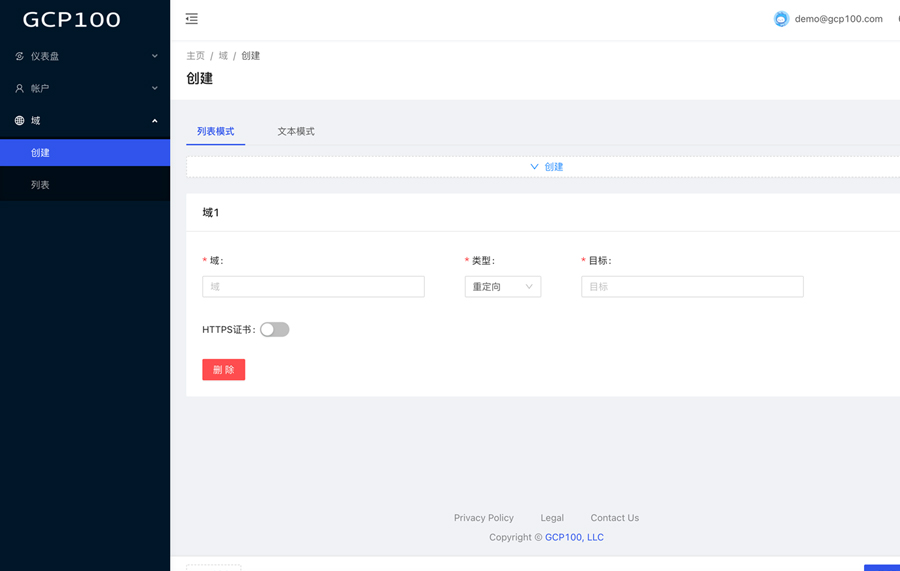
Task: Click the GCP100 logo
Action: [x=72, y=20]
